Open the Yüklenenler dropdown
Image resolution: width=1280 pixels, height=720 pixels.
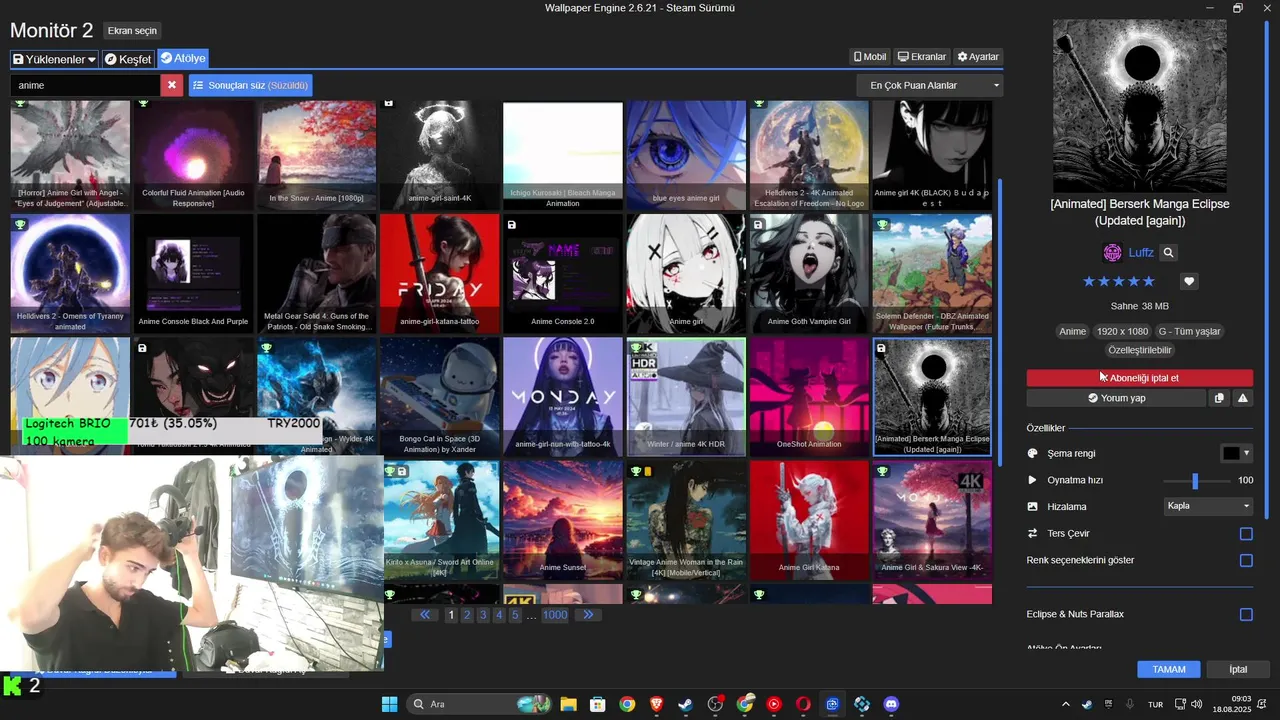(54, 59)
